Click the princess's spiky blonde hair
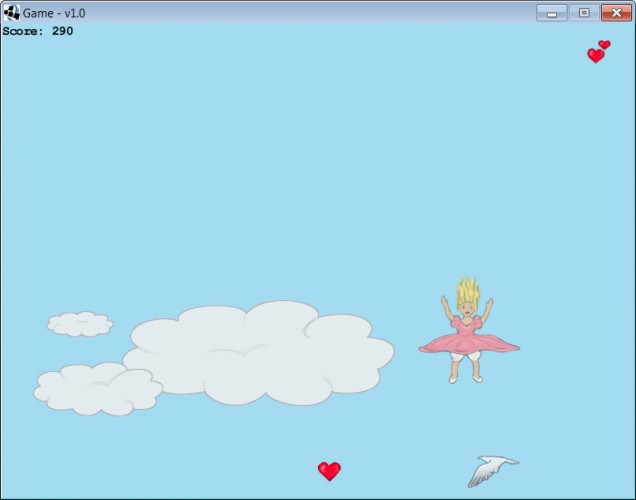 tap(468, 290)
